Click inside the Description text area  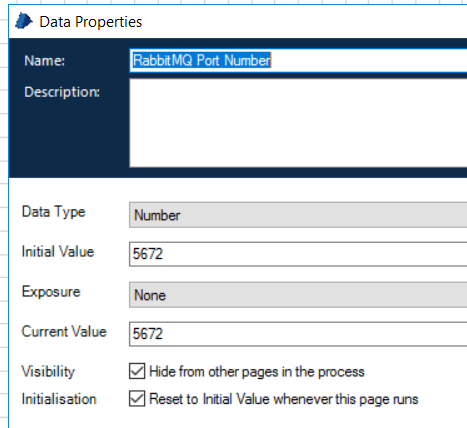(x=298, y=123)
